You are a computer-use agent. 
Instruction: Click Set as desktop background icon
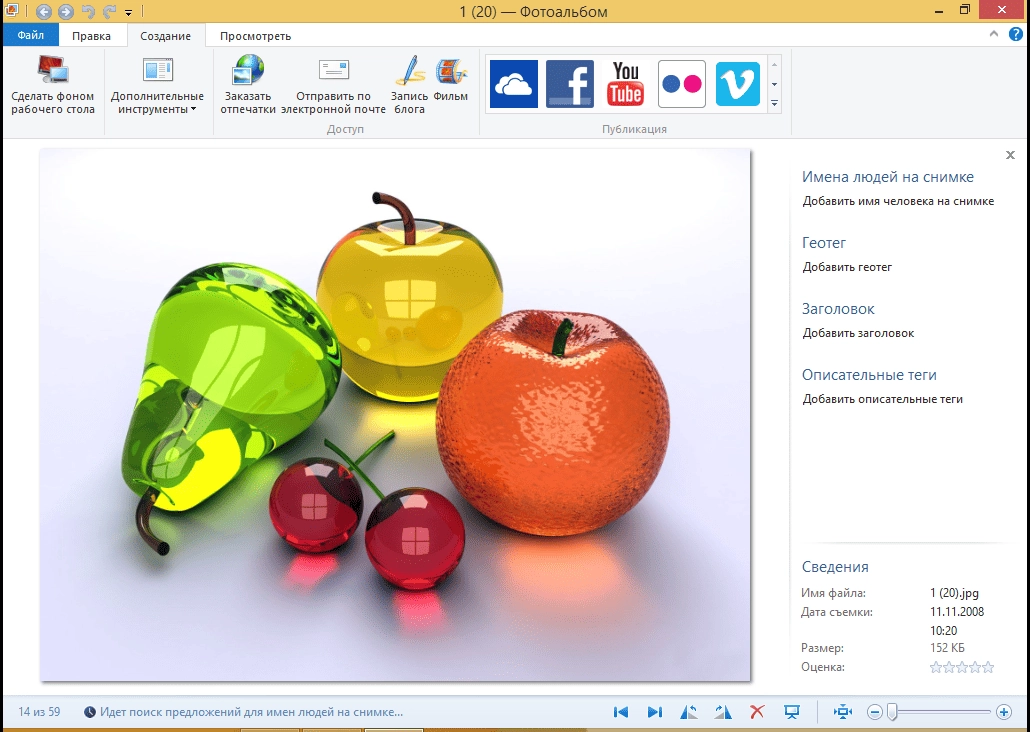53,70
